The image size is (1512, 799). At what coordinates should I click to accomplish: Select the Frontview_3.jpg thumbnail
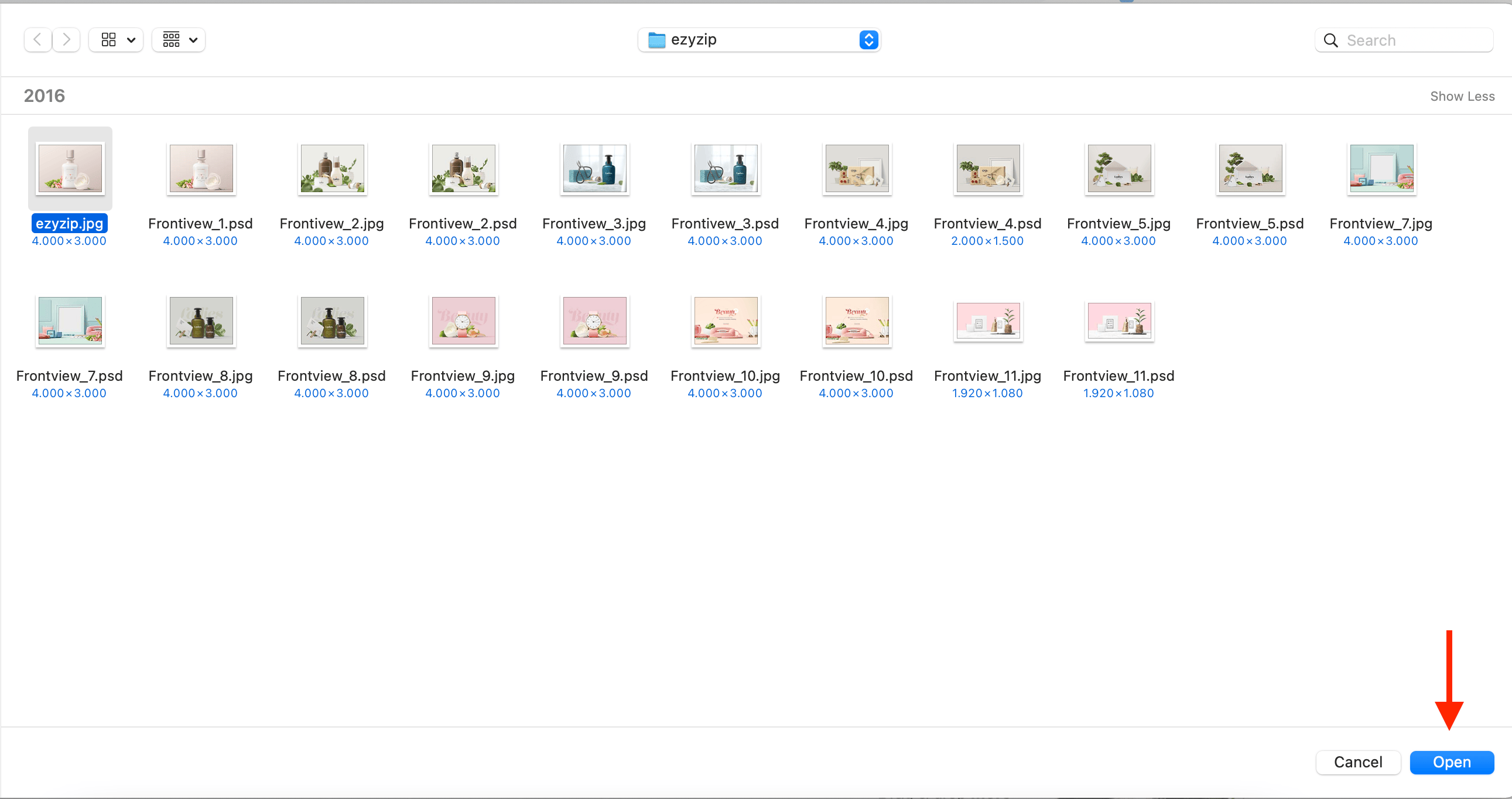[x=594, y=169]
